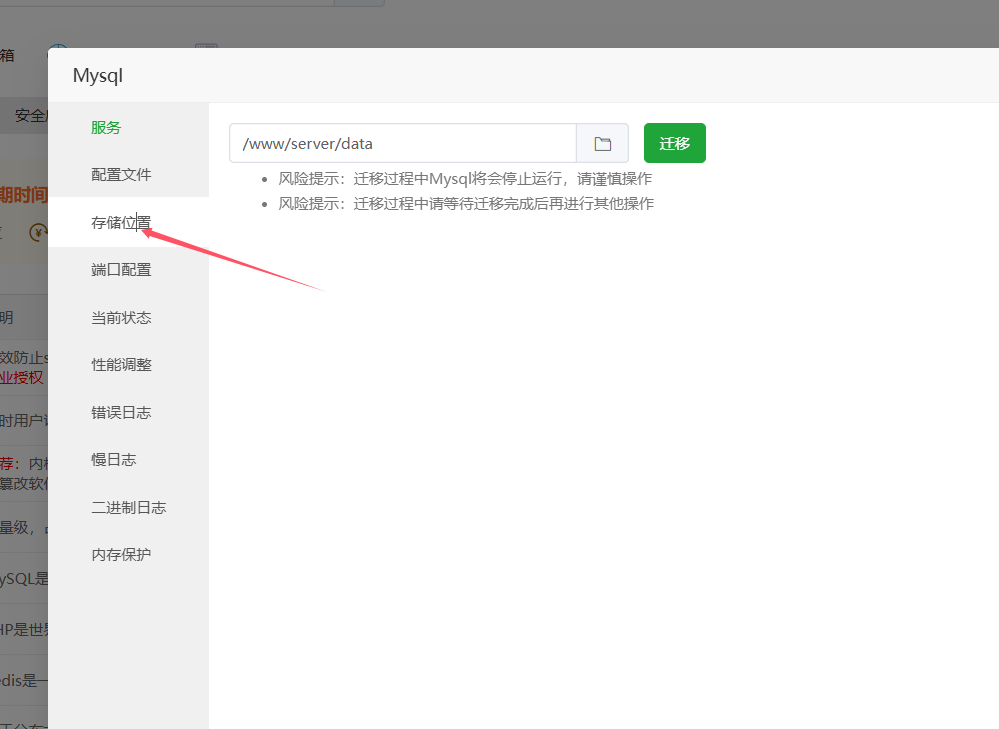Go to the 性能调整 tab

[121, 364]
